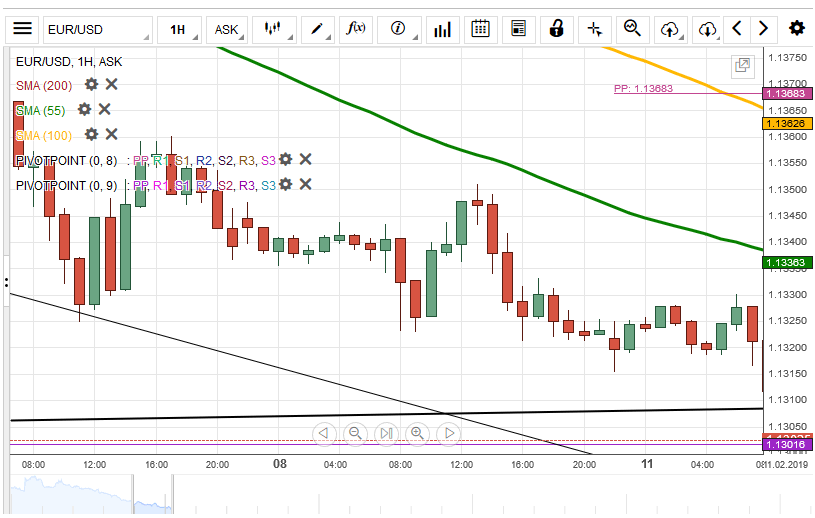Viewport: 815px width, 518px height.
Task: Expand the 1H timeframe selector
Action: click(182, 29)
